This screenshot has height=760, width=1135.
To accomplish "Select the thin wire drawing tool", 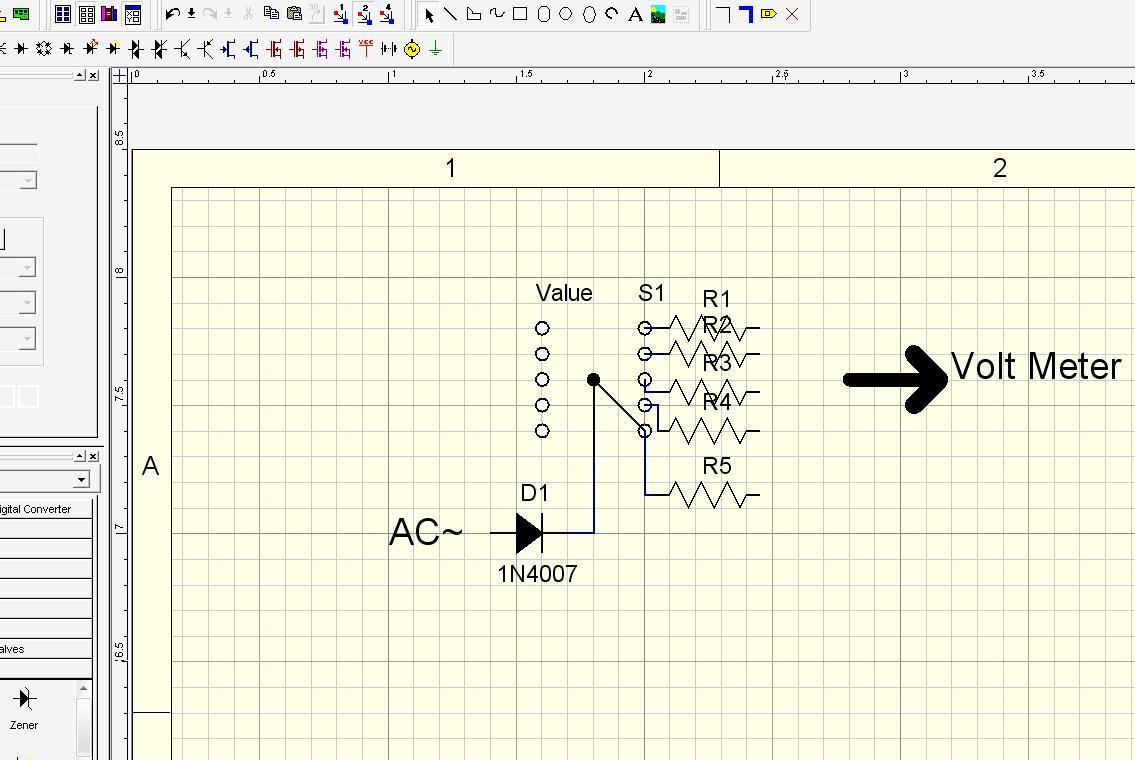I will [723, 14].
